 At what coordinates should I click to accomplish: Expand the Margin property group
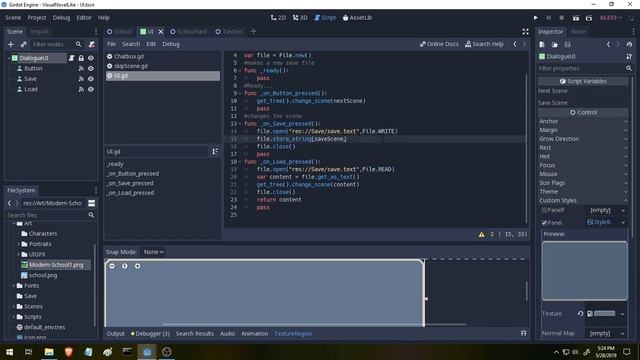pos(584,130)
